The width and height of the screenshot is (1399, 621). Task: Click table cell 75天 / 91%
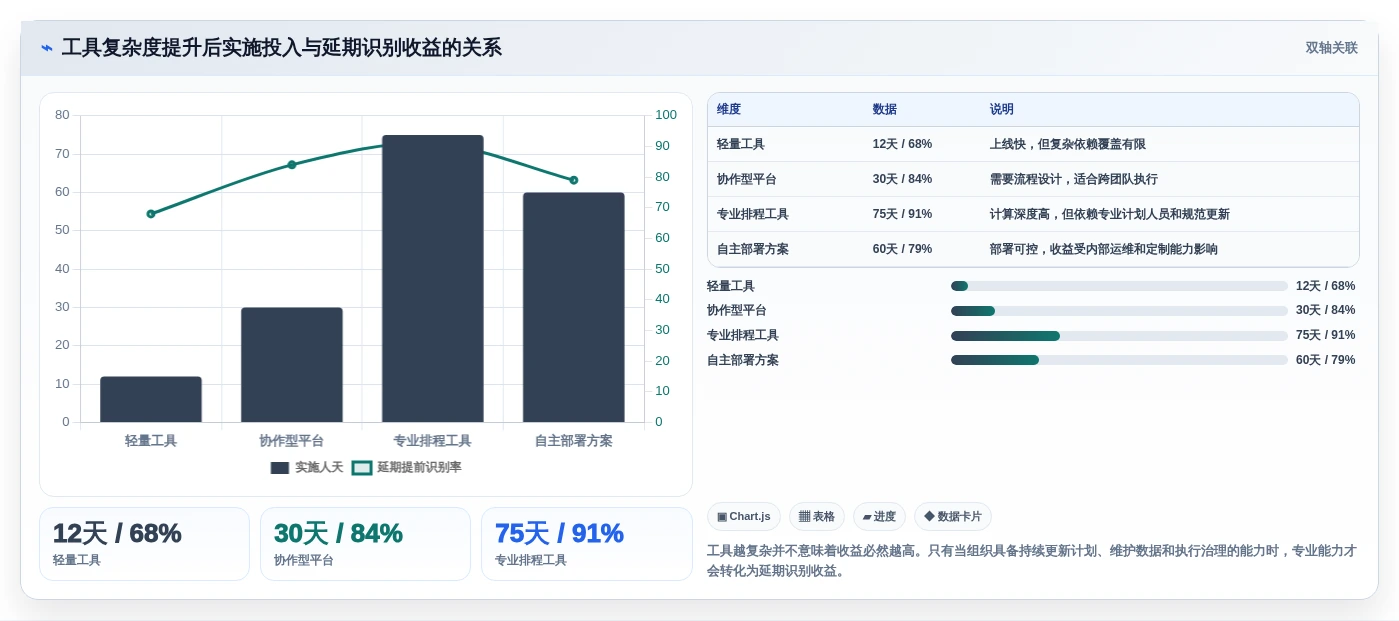click(x=902, y=215)
